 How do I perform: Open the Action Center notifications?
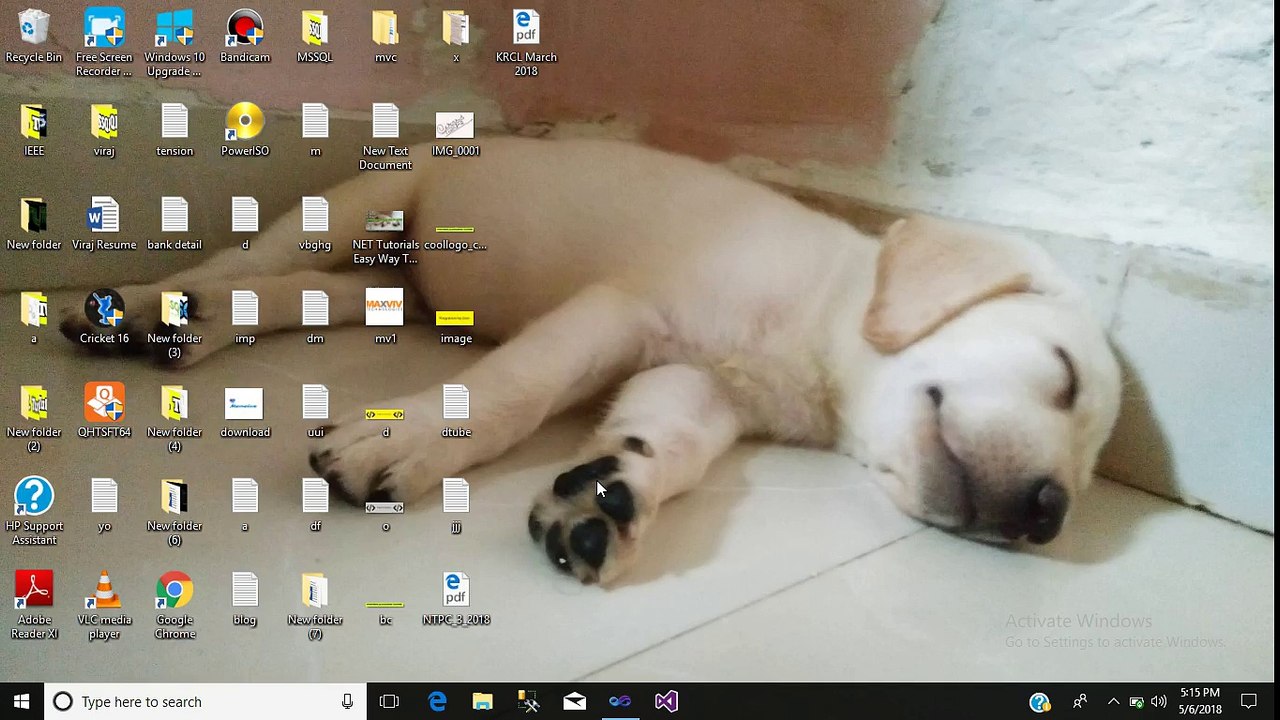(1249, 702)
